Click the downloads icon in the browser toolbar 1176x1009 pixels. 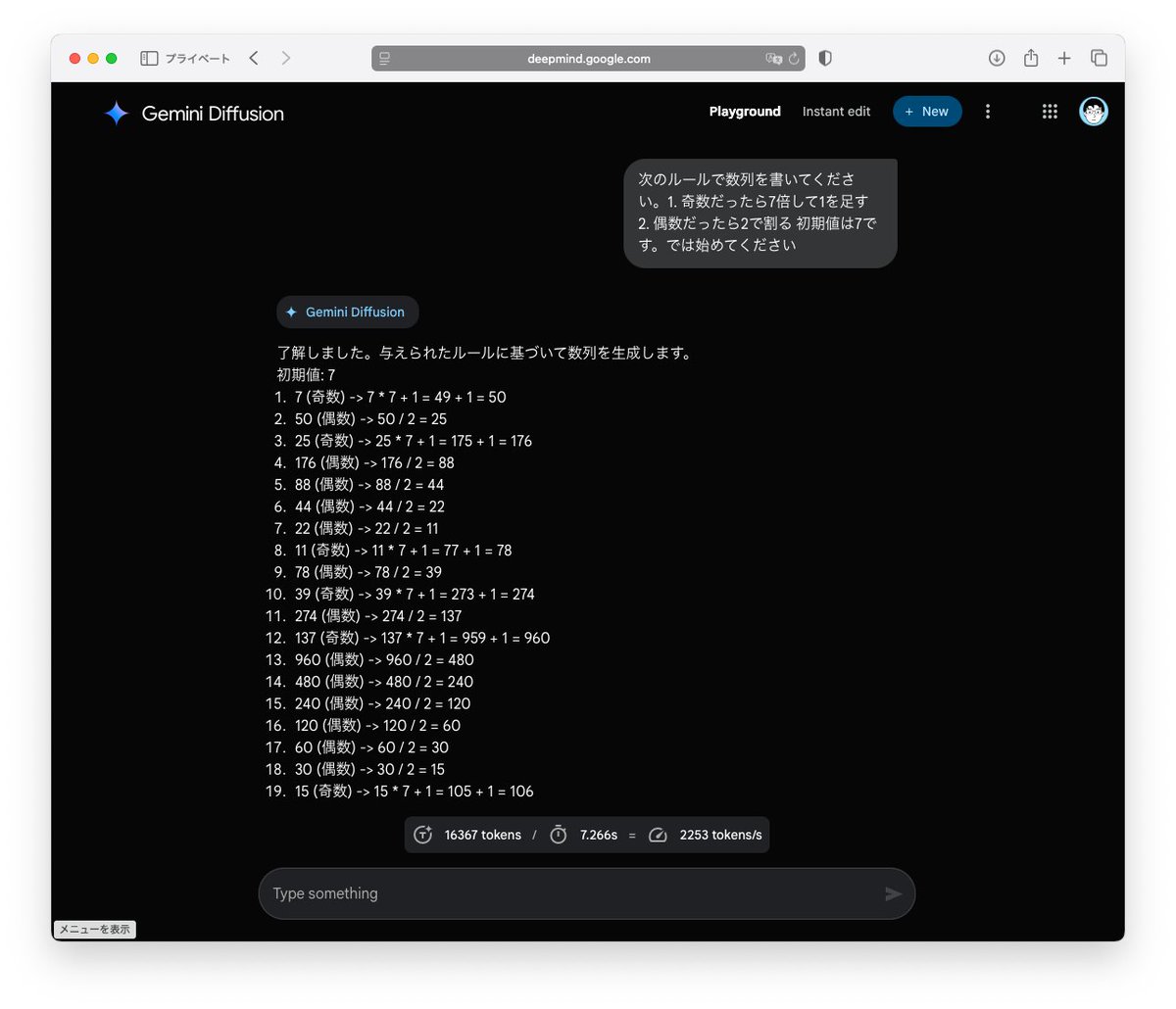(996, 58)
